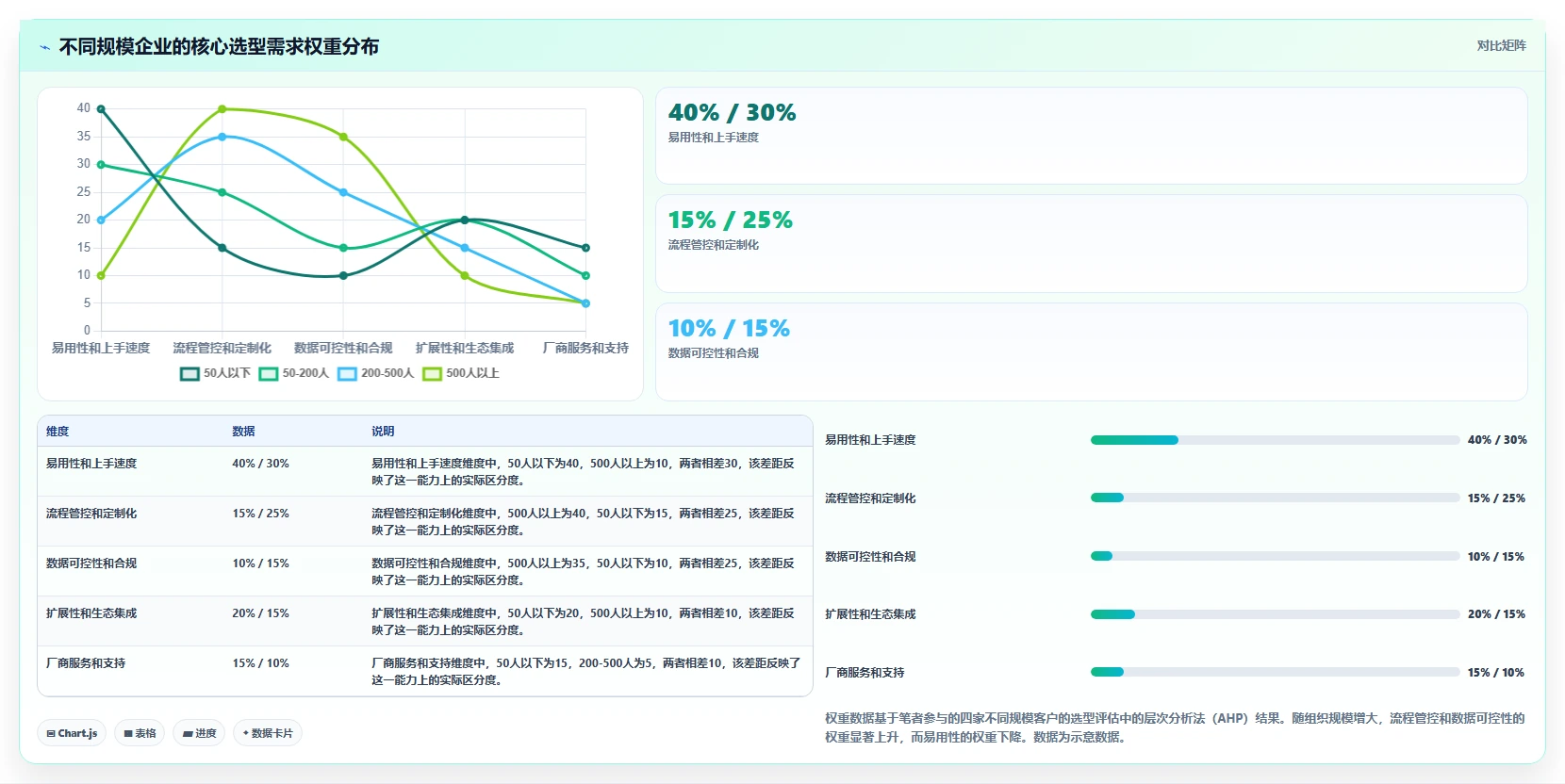Click 厂商服务和支持 x-axis label on chart
This screenshot has height=784, width=1565.
[x=585, y=348]
